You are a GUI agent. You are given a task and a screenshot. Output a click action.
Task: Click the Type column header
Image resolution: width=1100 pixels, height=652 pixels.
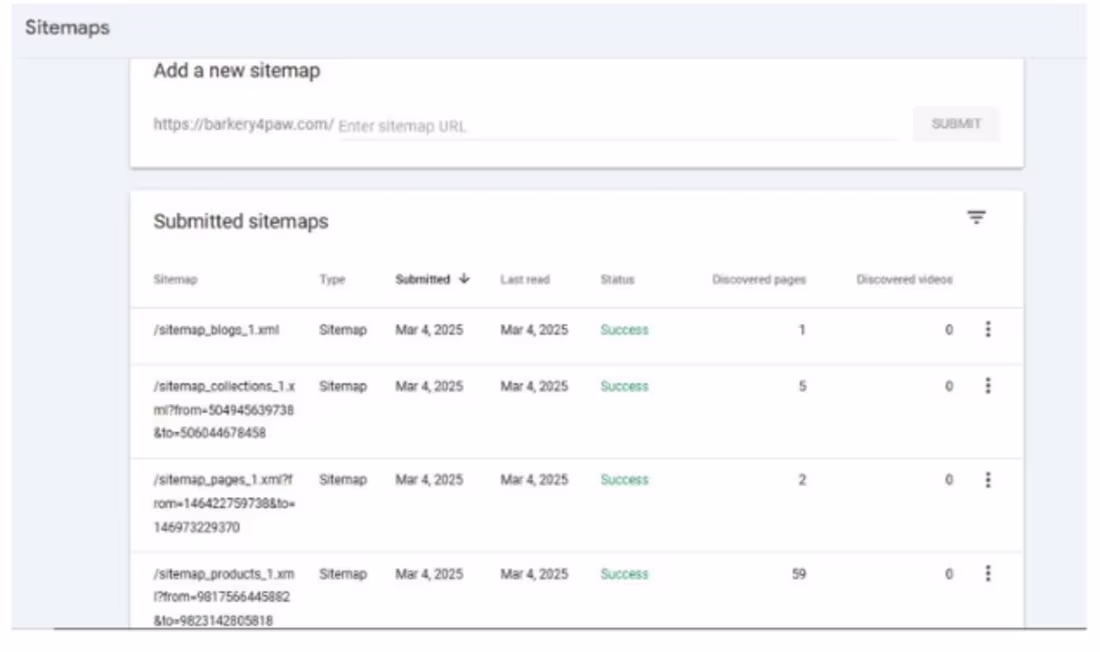point(333,279)
